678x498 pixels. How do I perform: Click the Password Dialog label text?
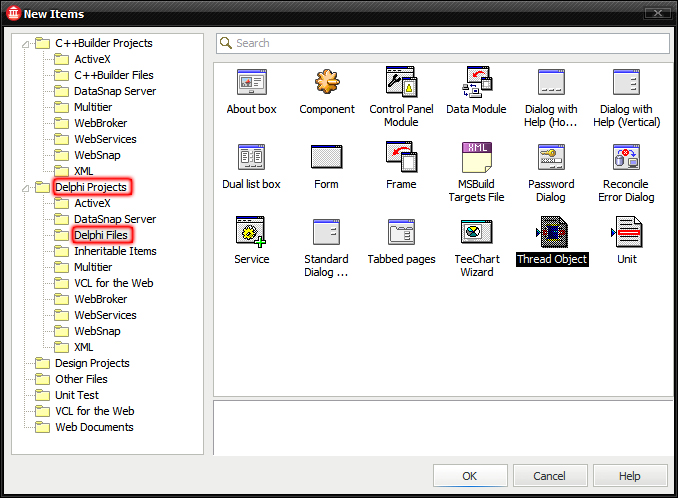coord(551,191)
